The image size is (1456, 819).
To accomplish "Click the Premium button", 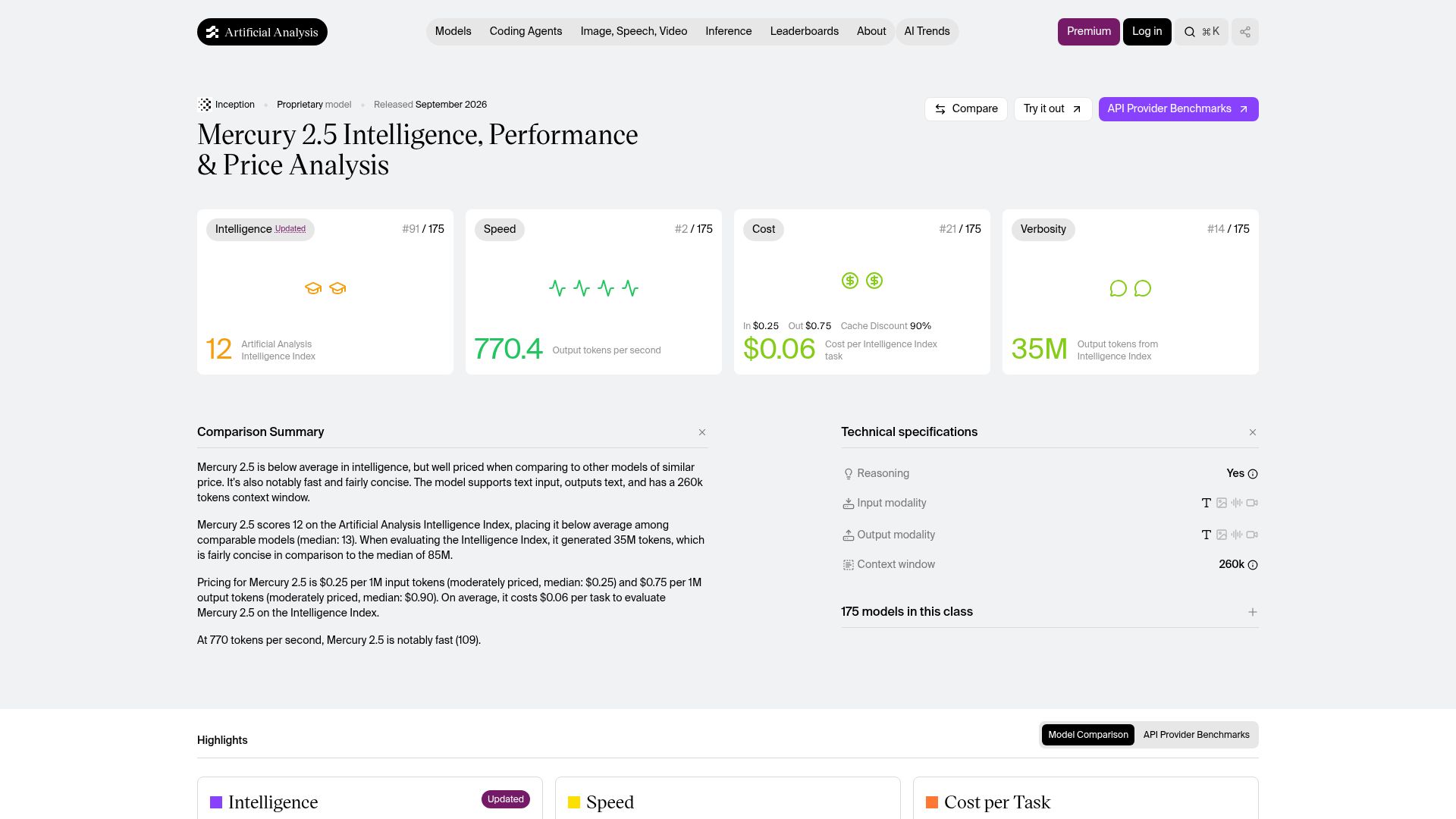I will [x=1089, y=32].
